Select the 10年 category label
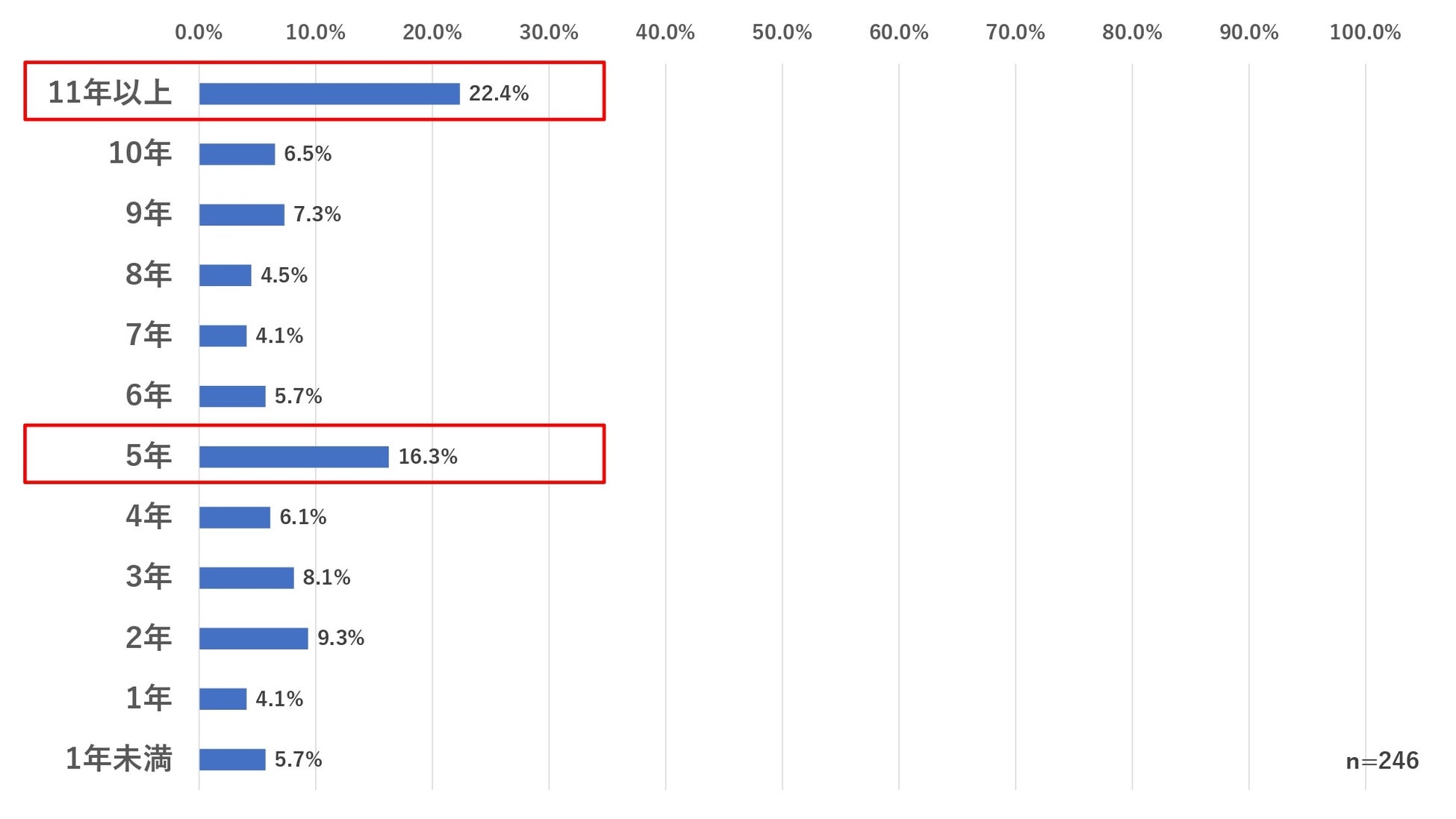This screenshot has height=819, width=1456. [x=140, y=153]
